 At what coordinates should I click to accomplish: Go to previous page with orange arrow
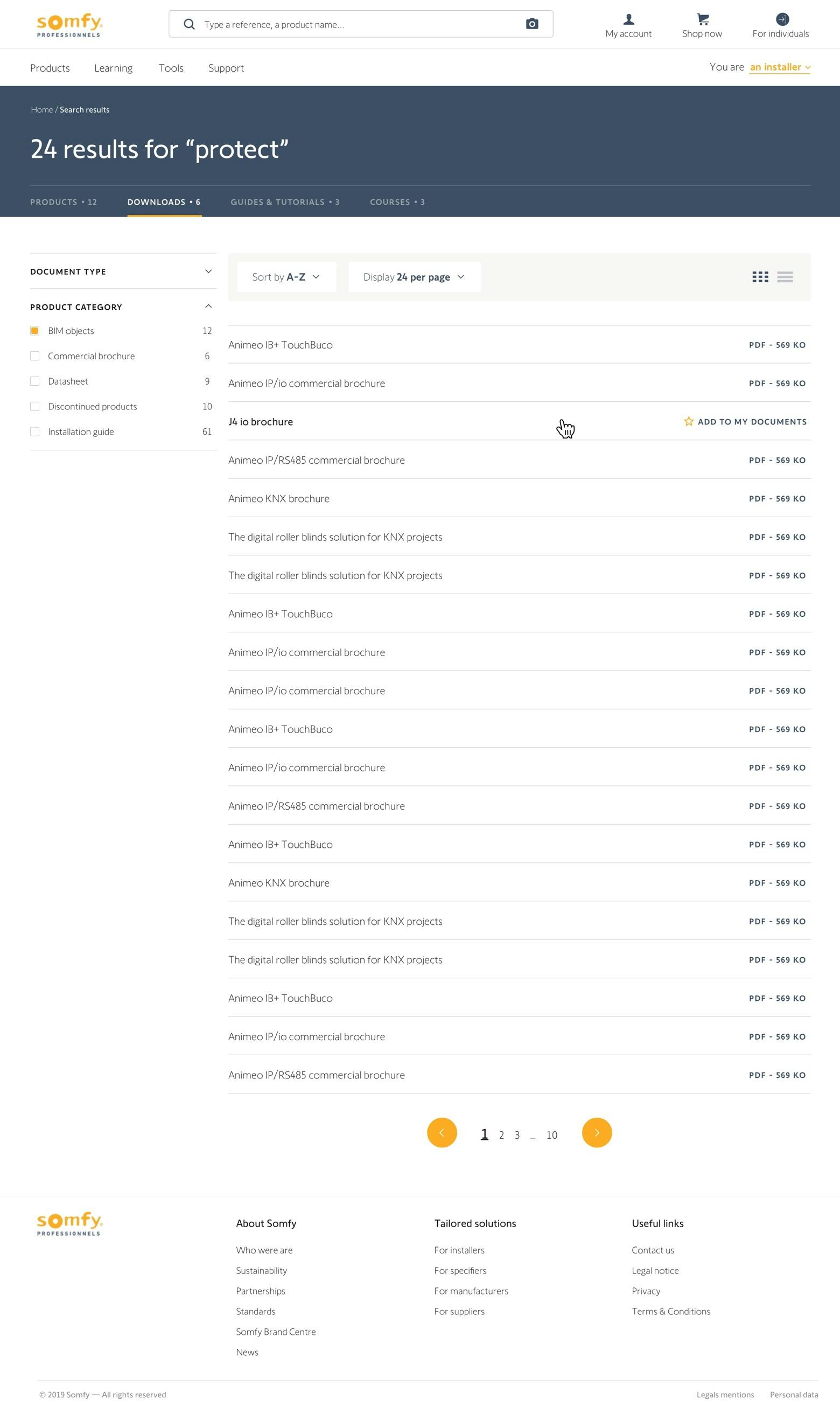coord(442,1133)
